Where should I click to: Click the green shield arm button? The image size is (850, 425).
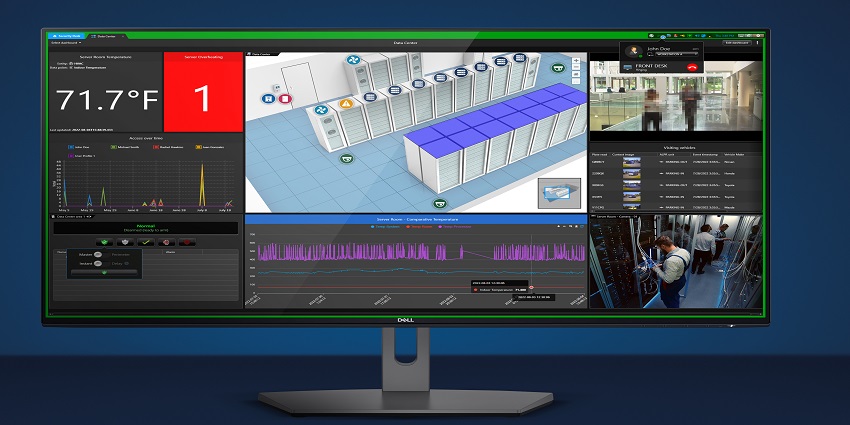click(x=104, y=242)
